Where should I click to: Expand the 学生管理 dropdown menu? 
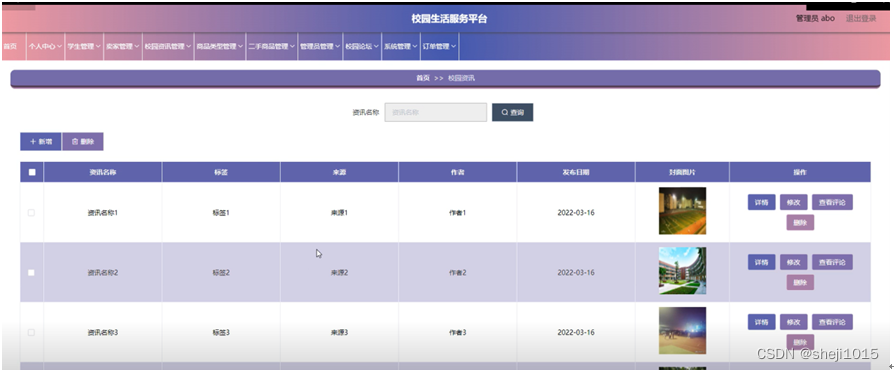[x=84, y=47]
